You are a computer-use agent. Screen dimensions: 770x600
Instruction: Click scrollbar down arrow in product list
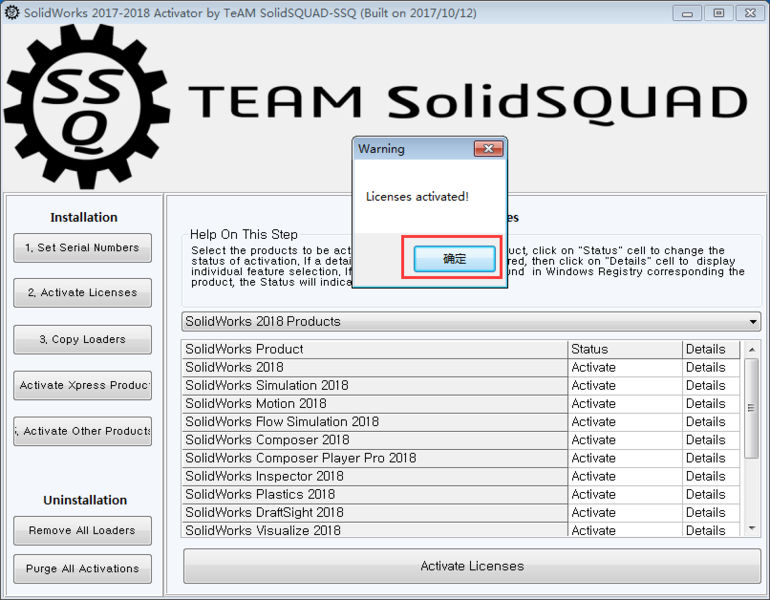[752, 528]
